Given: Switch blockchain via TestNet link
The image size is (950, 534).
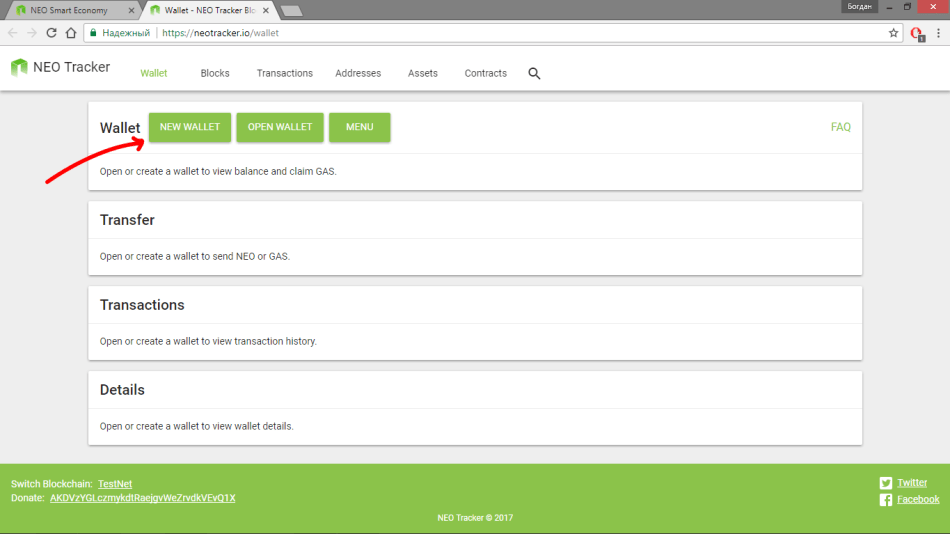Looking at the screenshot, I should [x=114, y=484].
